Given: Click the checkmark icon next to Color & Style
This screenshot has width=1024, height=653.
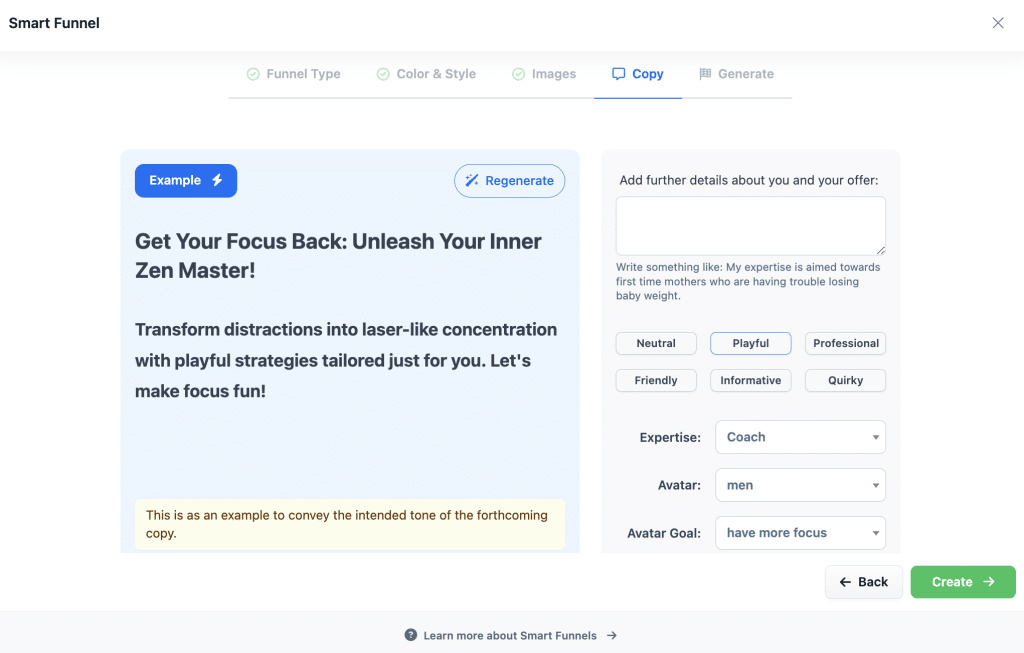Looking at the screenshot, I should tap(382, 74).
